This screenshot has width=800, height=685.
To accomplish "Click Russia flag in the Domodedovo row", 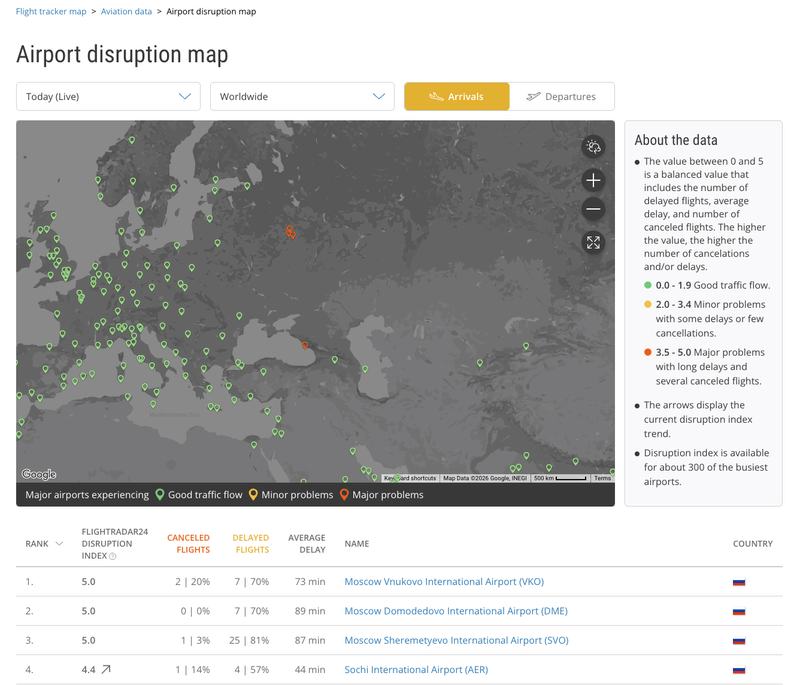I will click(739, 611).
